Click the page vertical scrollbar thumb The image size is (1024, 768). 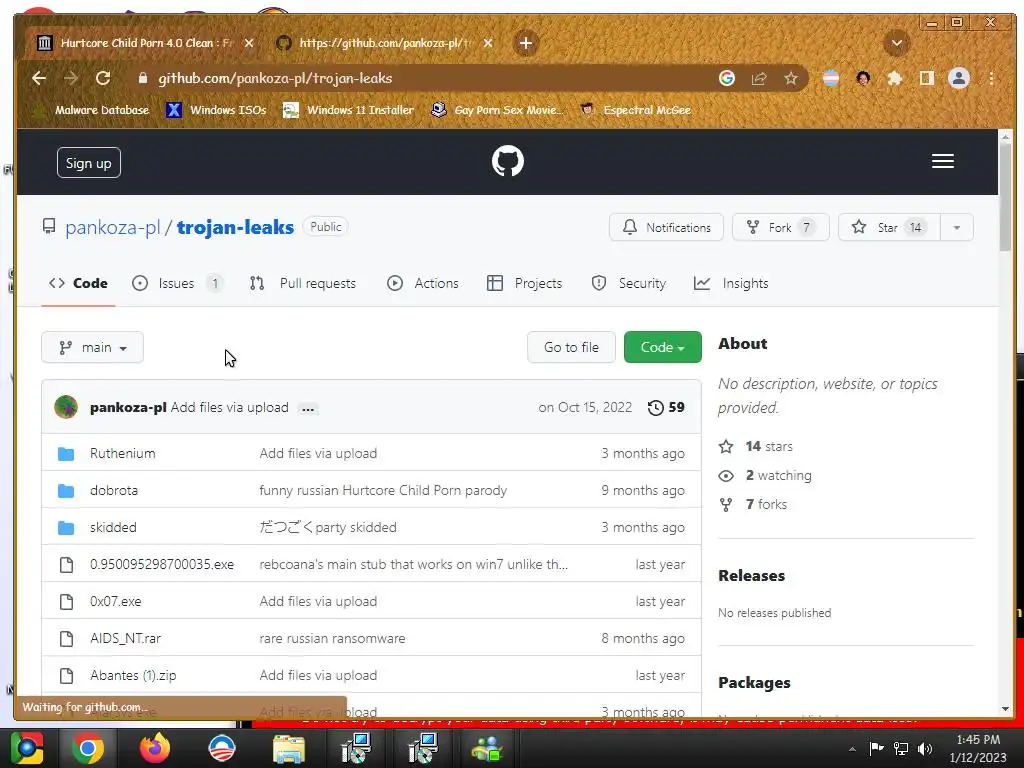coord(1005,196)
